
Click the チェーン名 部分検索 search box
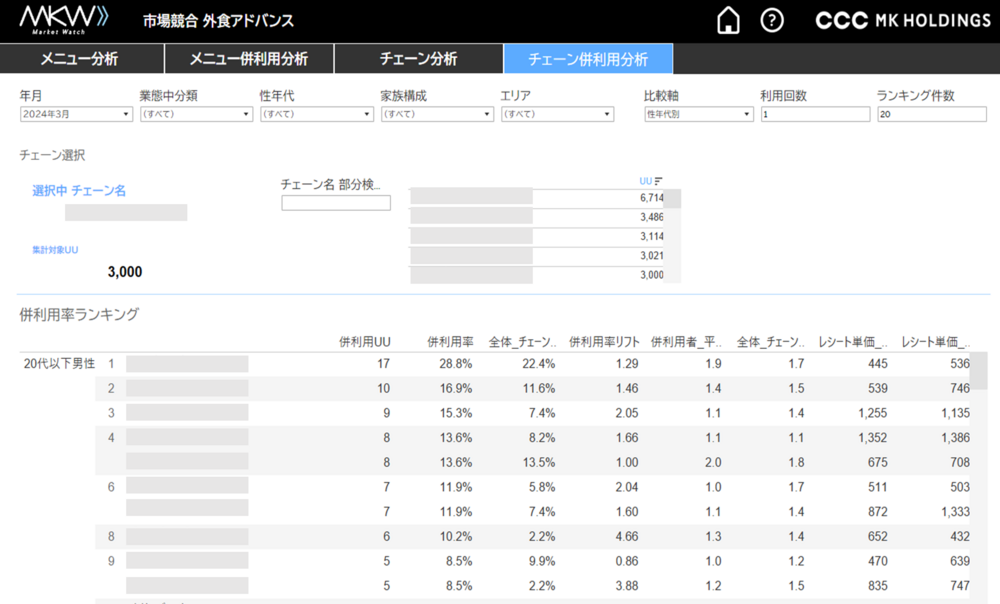(336, 203)
